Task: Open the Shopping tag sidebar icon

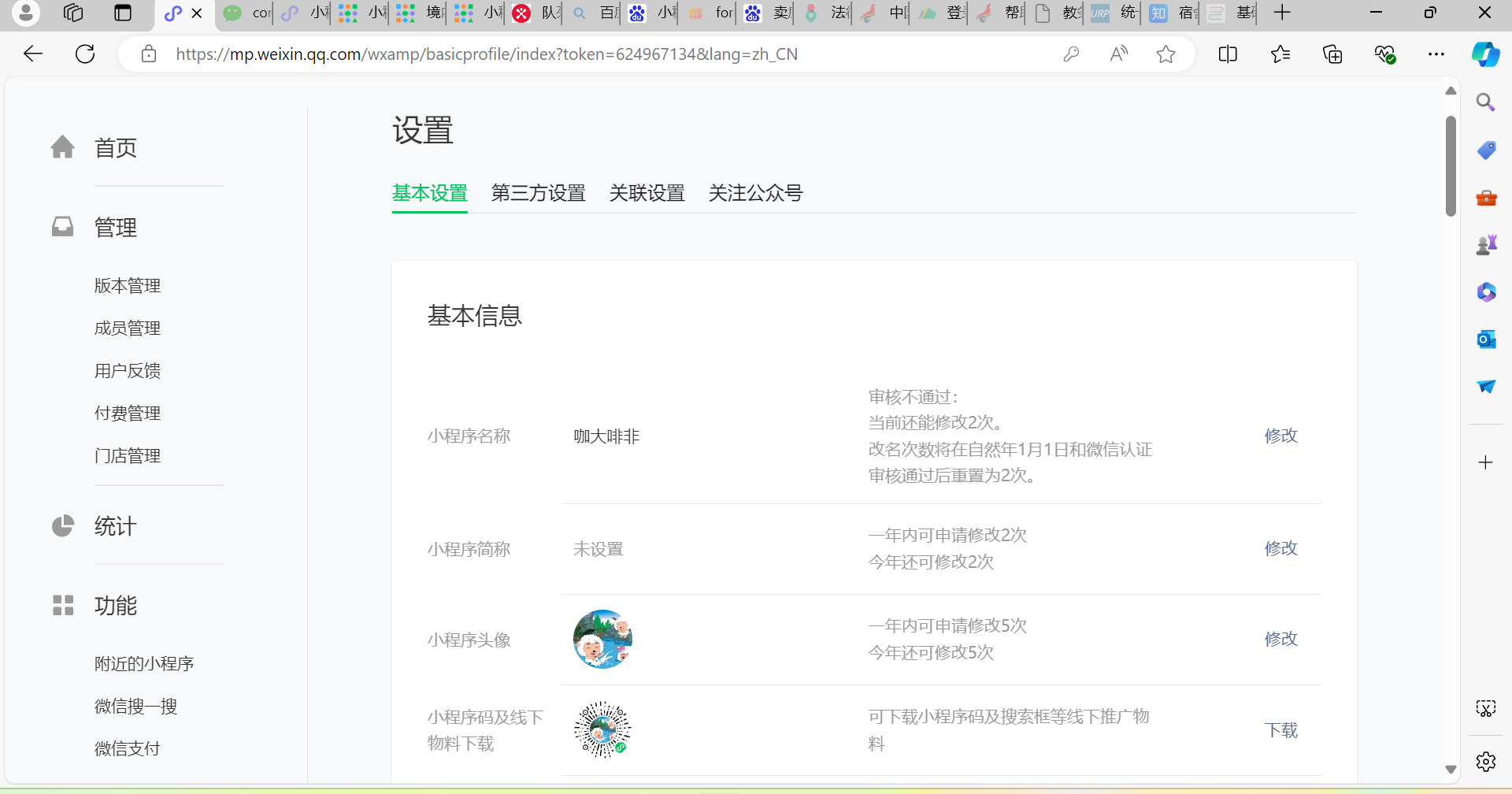Action: [1486, 150]
